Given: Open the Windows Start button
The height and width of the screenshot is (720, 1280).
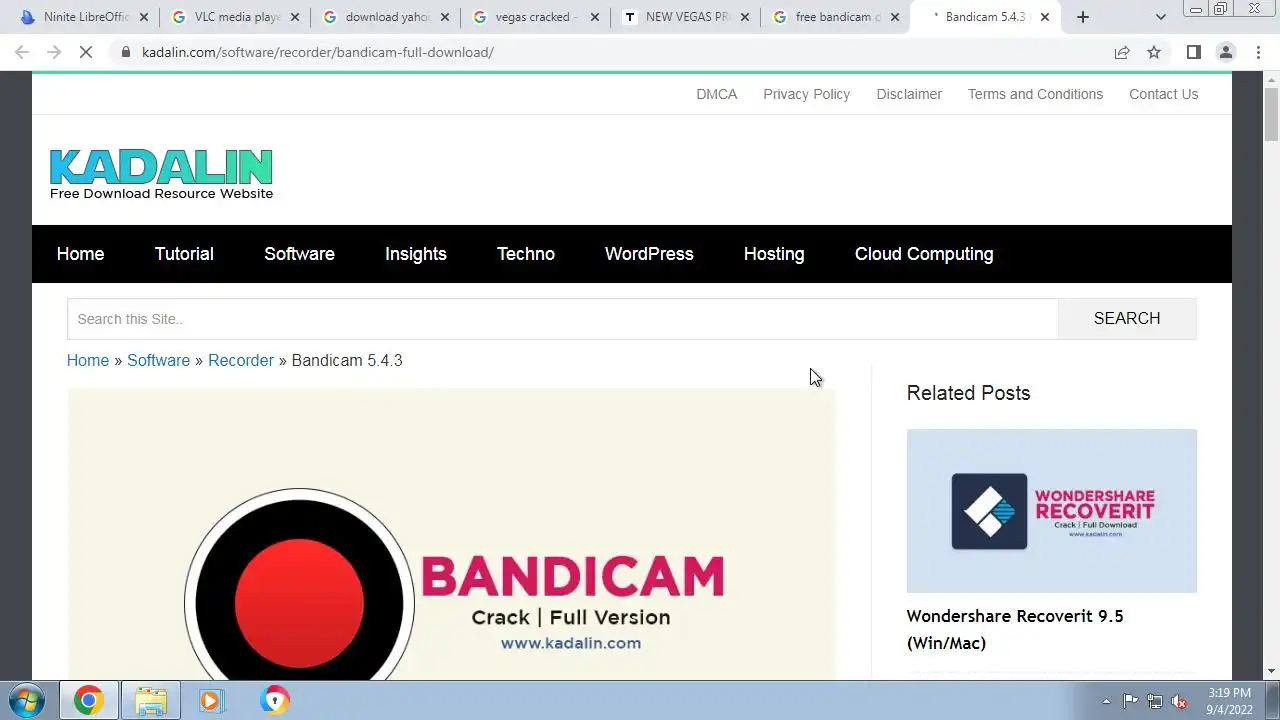Looking at the screenshot, I should coord(26,700).
